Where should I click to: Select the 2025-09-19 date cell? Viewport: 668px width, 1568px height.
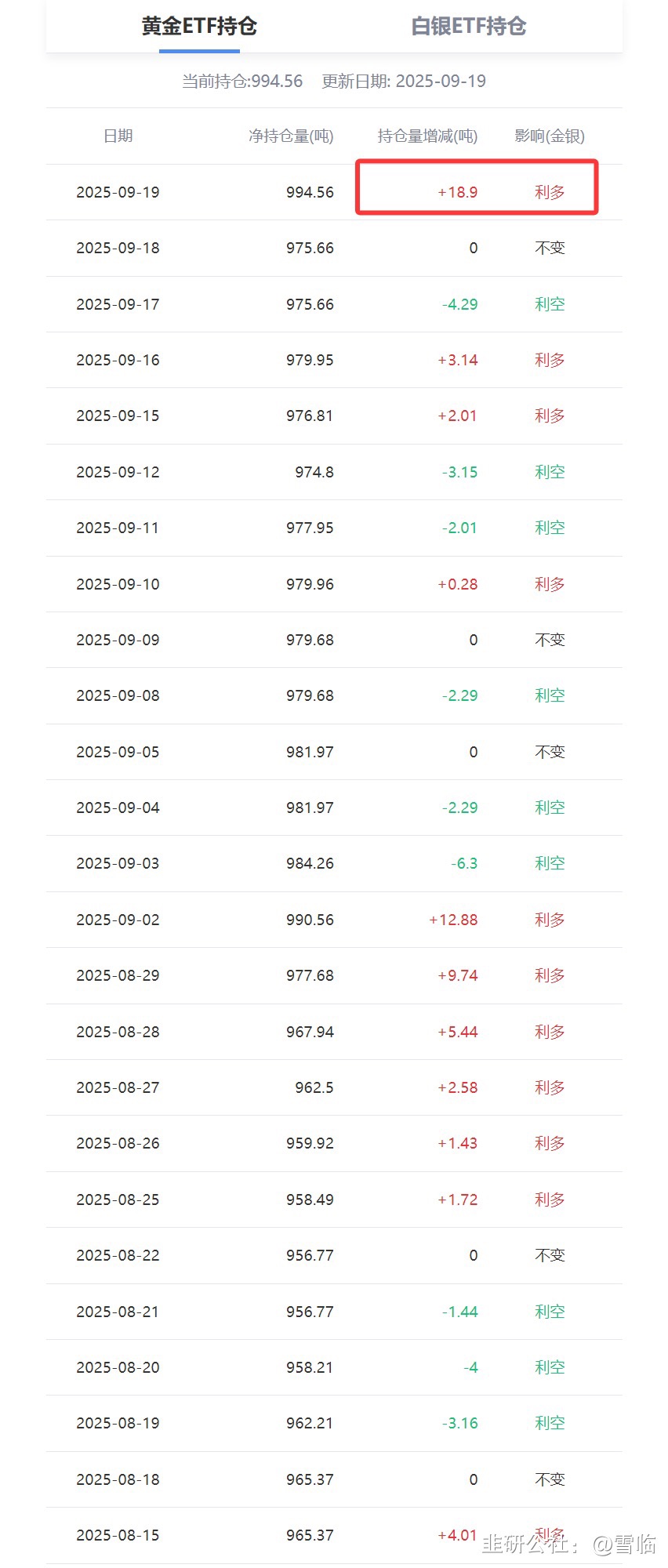118,193
